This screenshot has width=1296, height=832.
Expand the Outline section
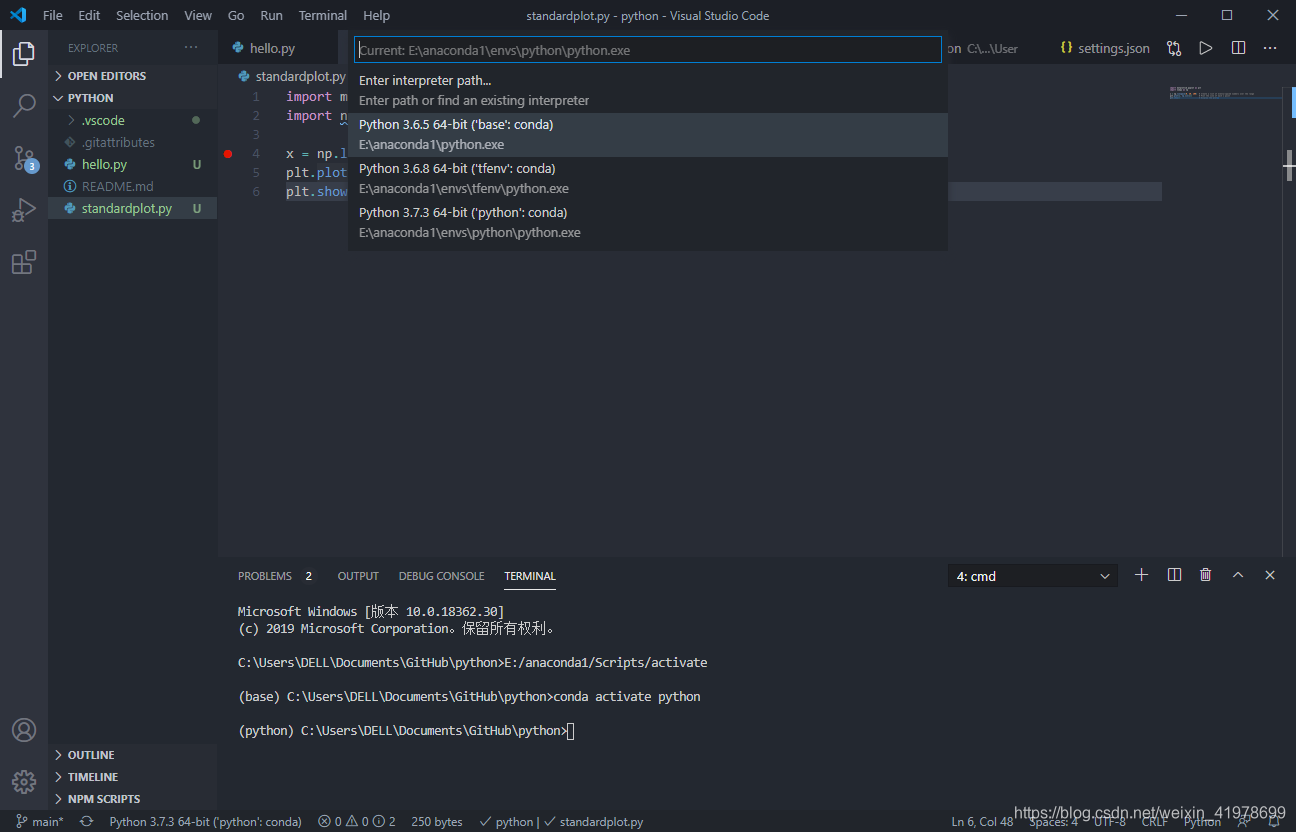pyautogui.click(x=132, y=755)
